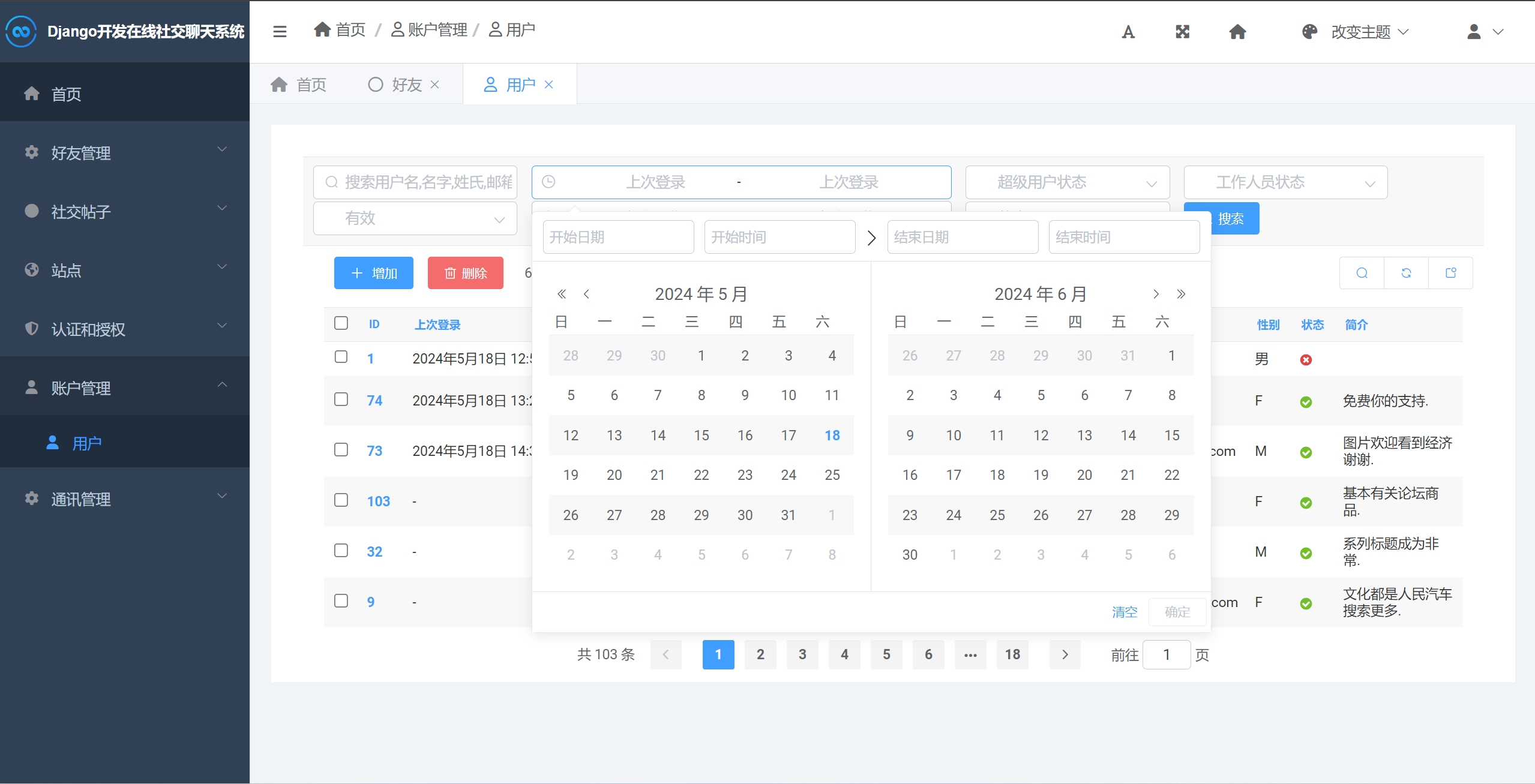Open the user avatar menu icon
The width and height of the screenshot is (1535, 784).
(x=1474, y=32)
